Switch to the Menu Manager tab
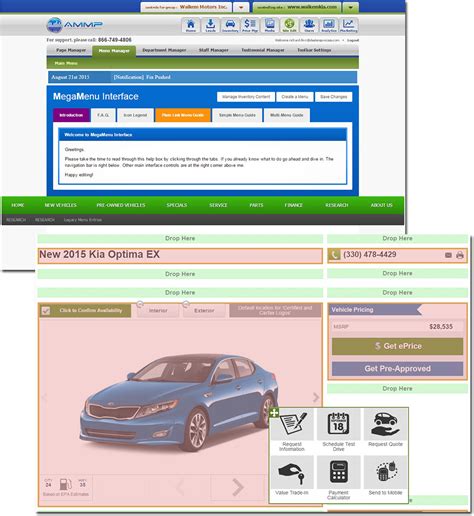Screen dimensions: 474x516 [114, 51]
